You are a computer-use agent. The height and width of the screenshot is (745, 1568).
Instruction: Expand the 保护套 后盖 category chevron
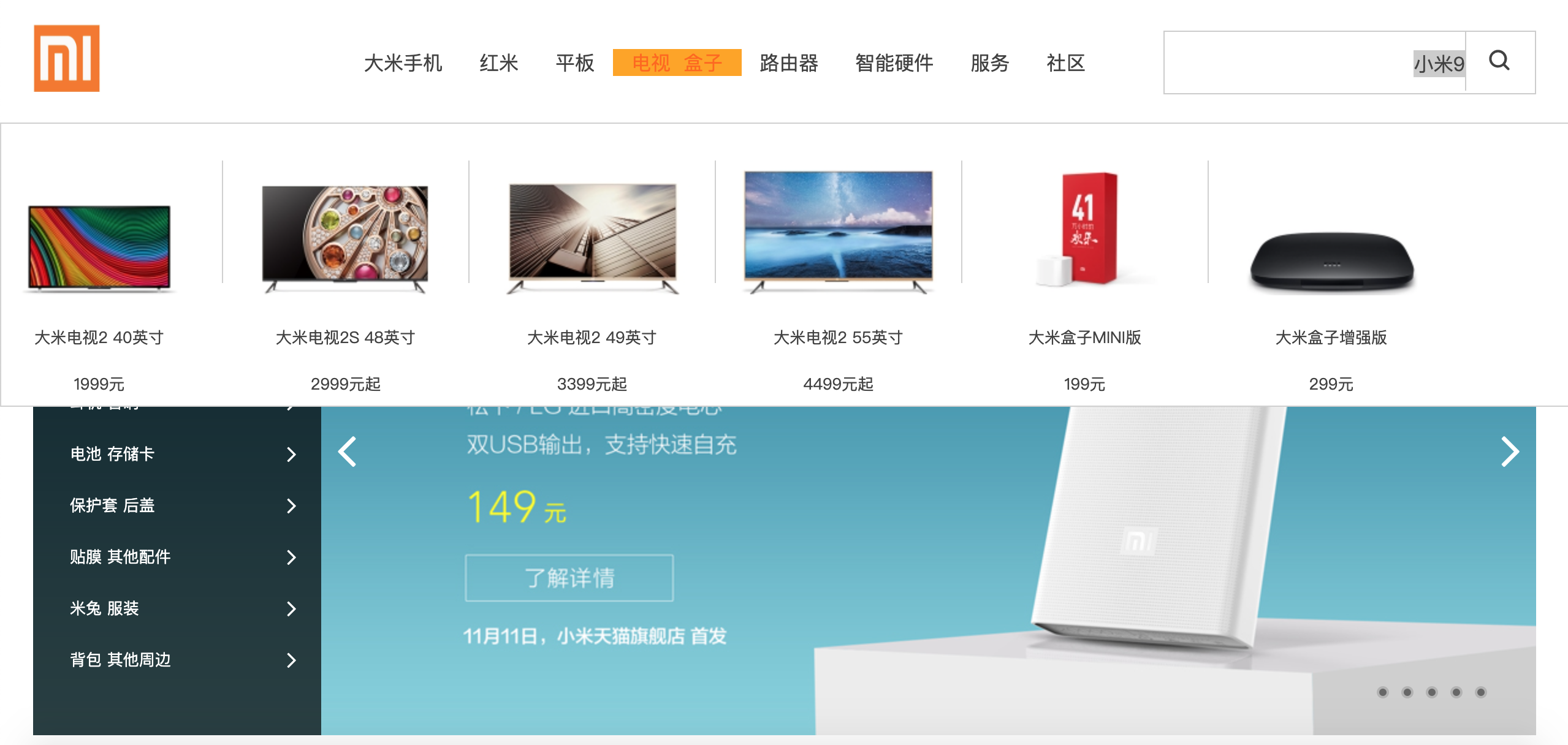click(291, 505)
